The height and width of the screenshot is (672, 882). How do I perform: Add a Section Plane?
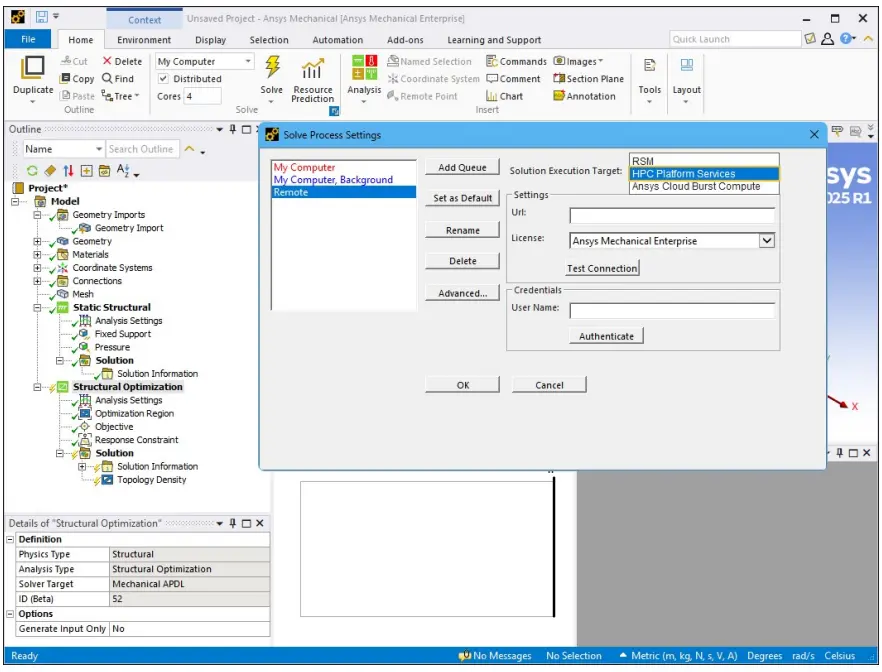tap(588, 79)
